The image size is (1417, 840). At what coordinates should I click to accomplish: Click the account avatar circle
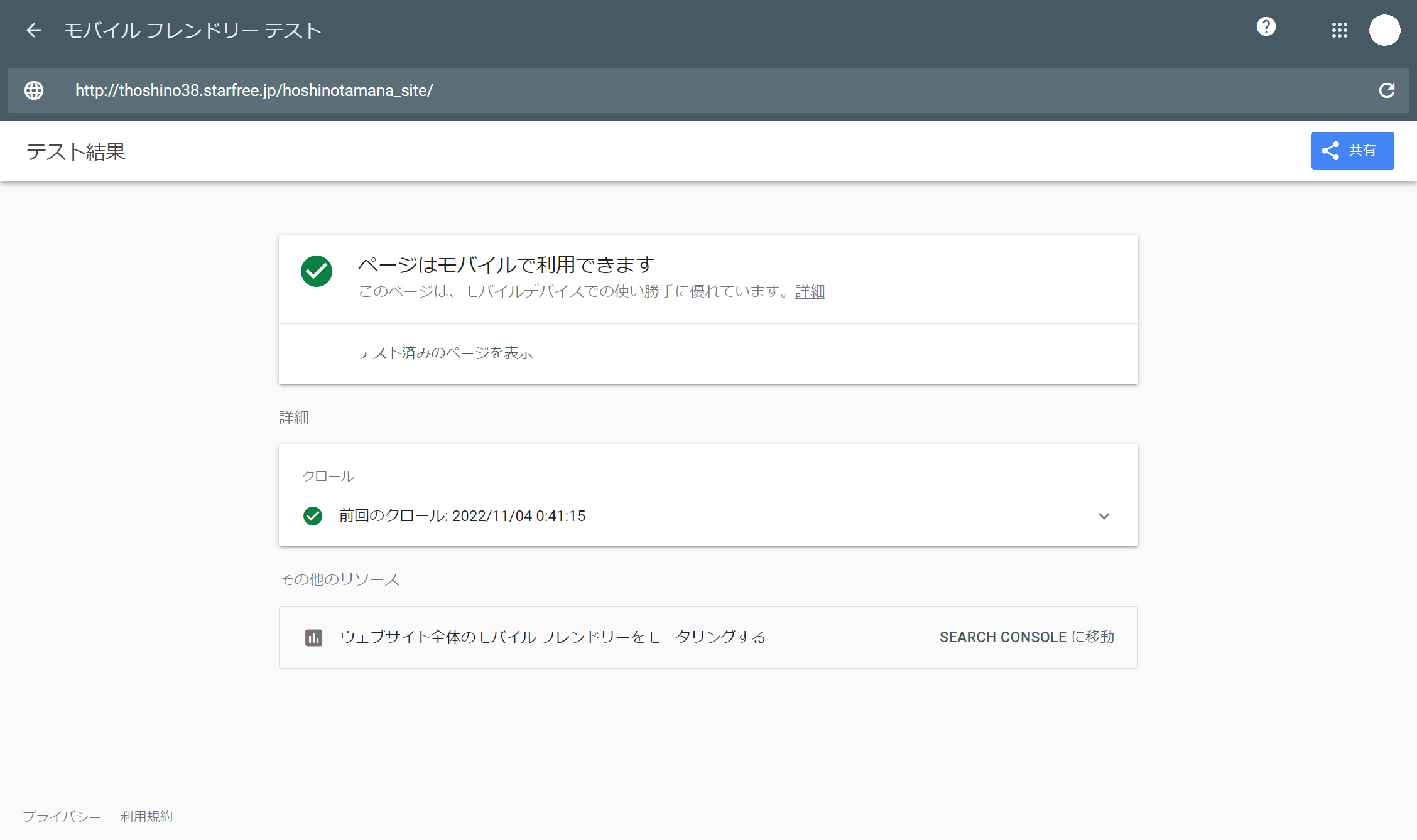(x=1384, y=30)
